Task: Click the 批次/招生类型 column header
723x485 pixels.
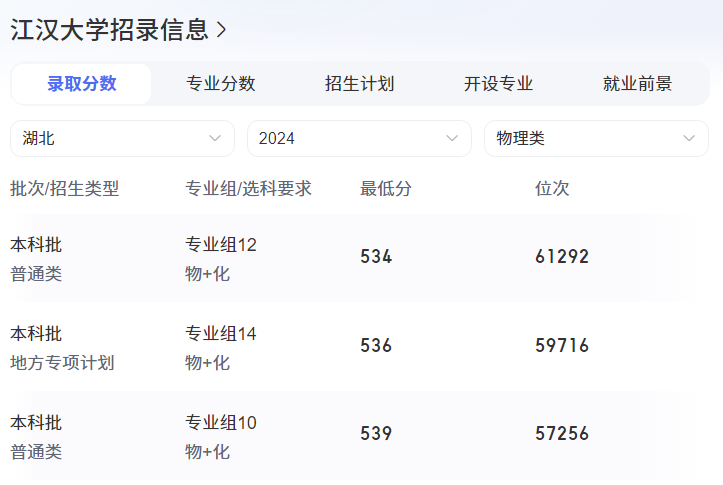Action: click(65, 189)
